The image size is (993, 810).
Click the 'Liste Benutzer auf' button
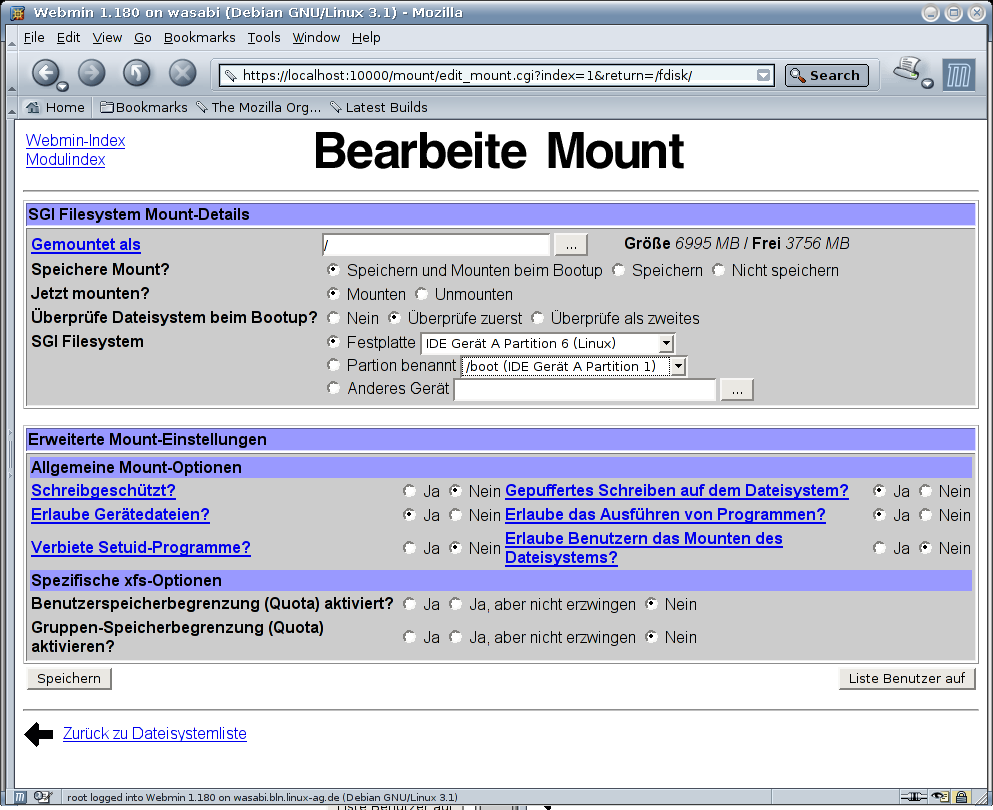(907, 679)
